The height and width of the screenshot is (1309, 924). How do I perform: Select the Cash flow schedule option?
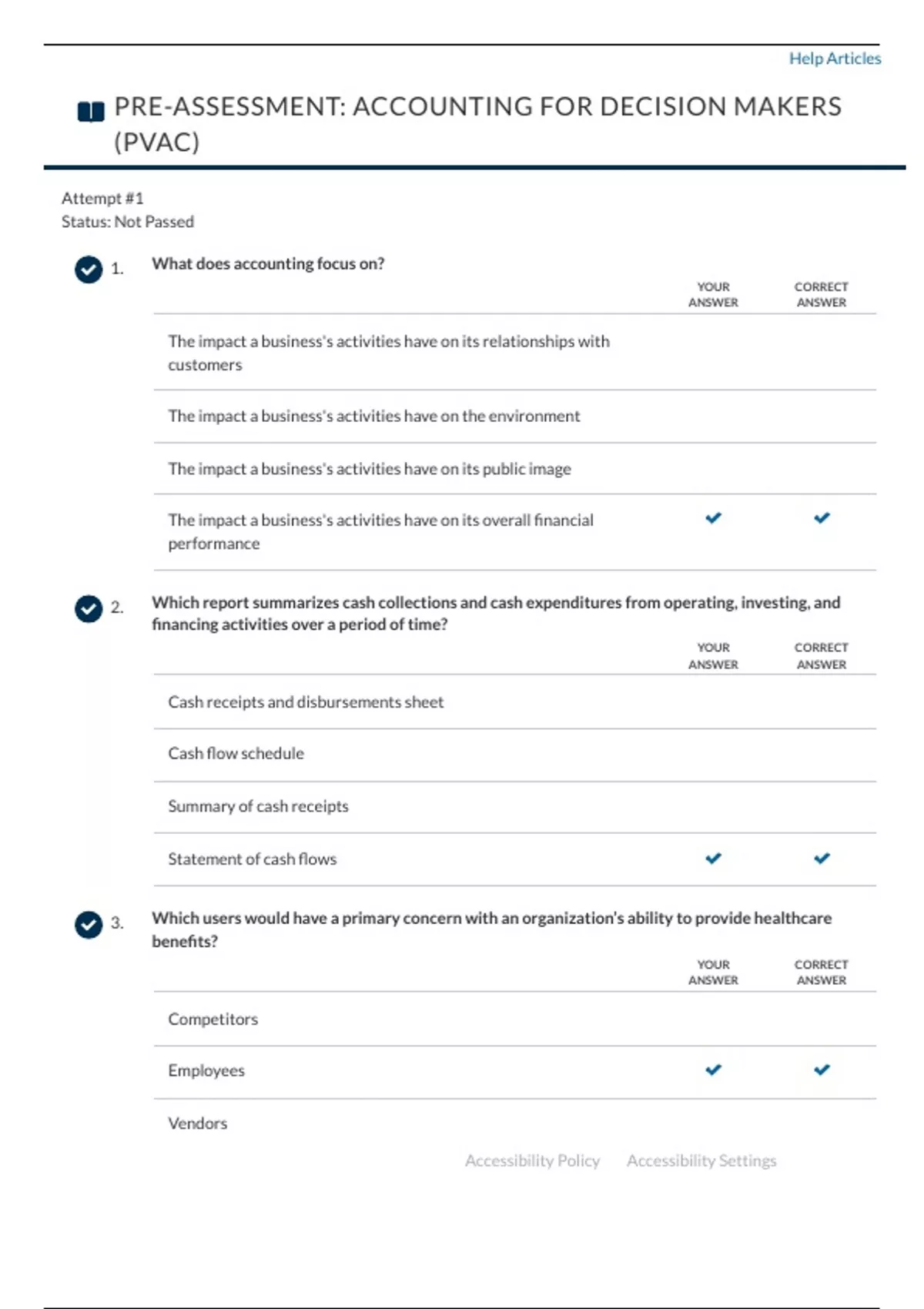point(514,754)
